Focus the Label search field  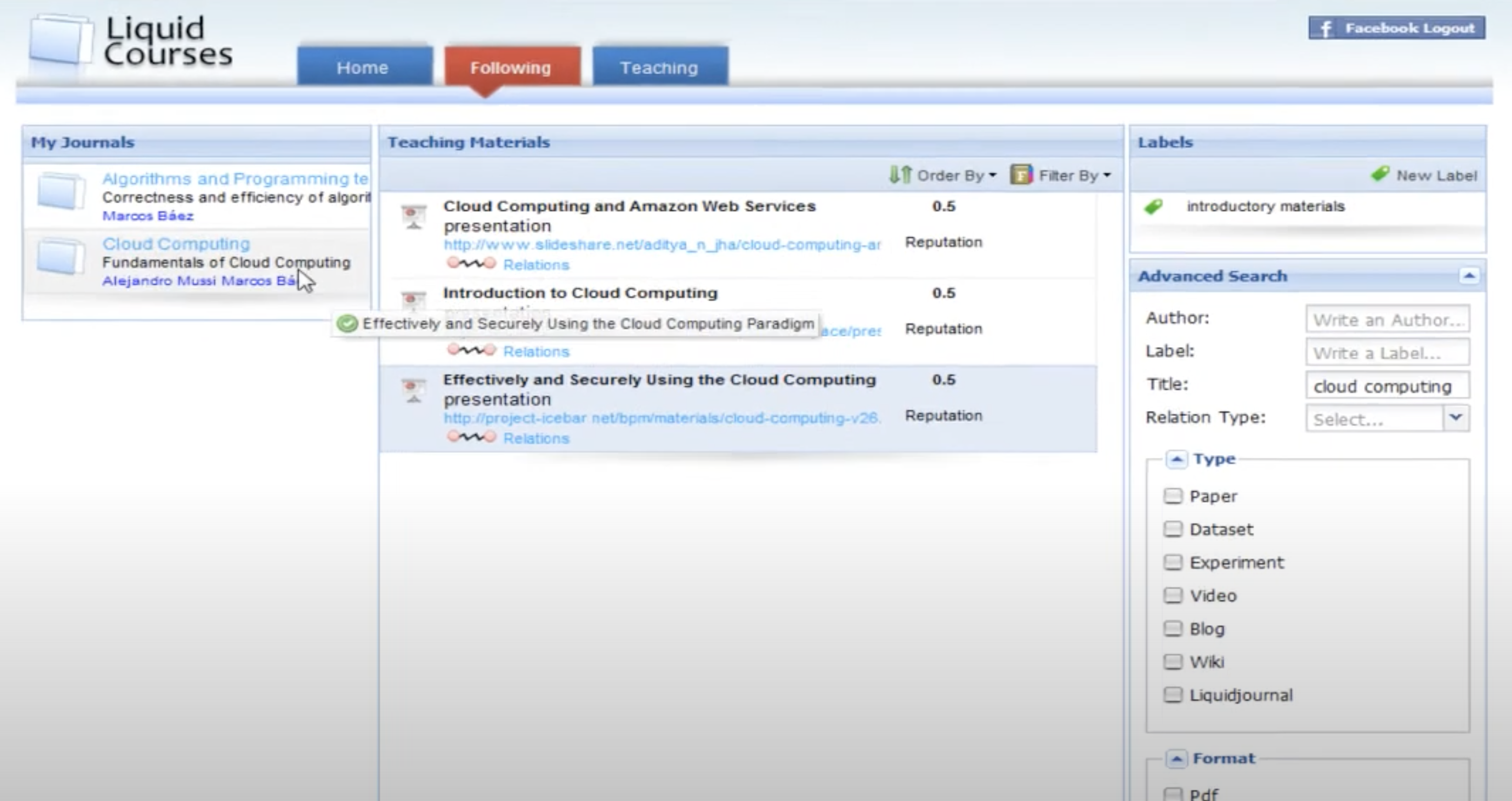pos(1388,352)
